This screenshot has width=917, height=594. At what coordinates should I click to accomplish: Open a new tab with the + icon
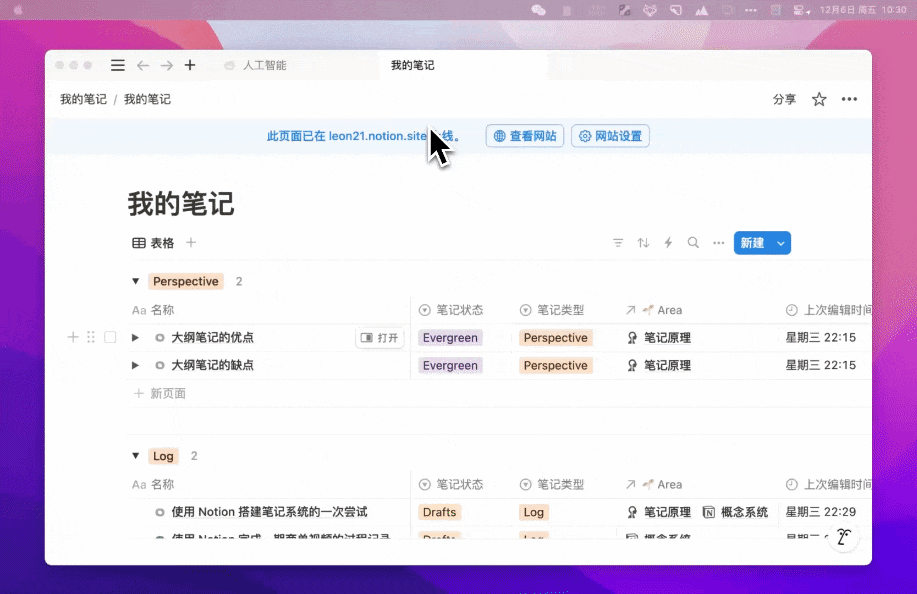(x=190, y=64)
